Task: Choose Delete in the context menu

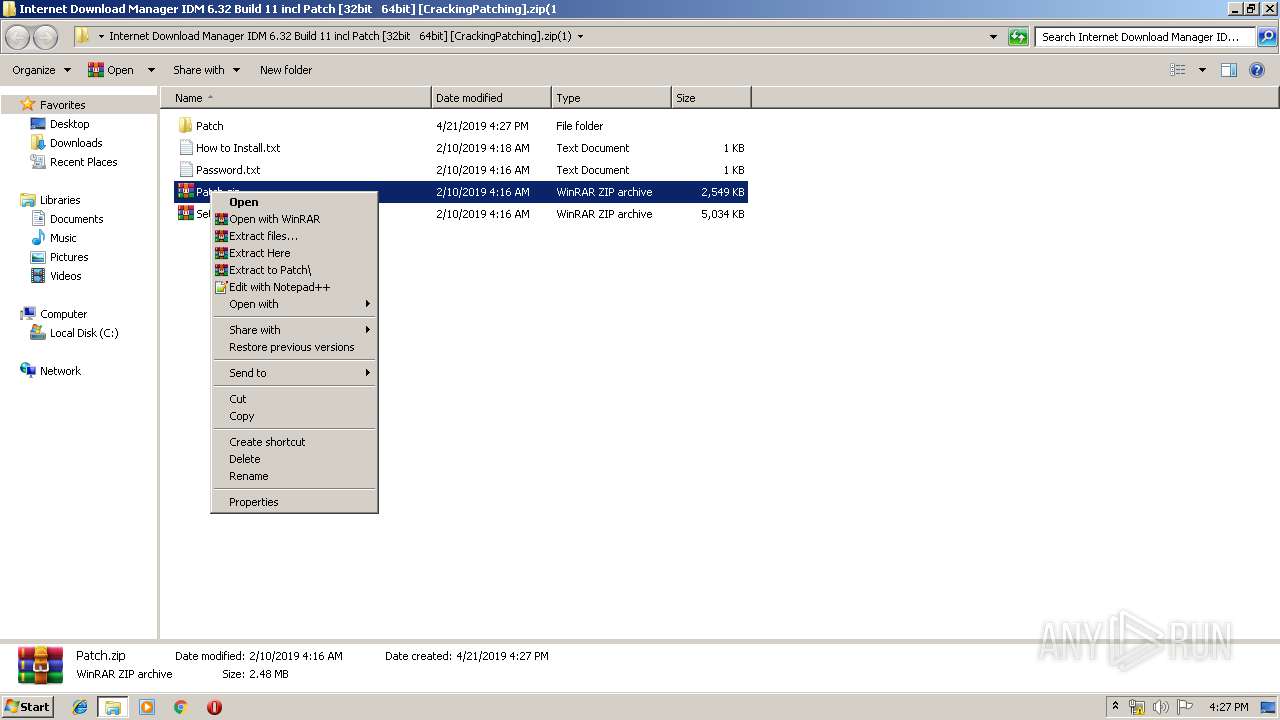Action: click(x=295, y=459)
